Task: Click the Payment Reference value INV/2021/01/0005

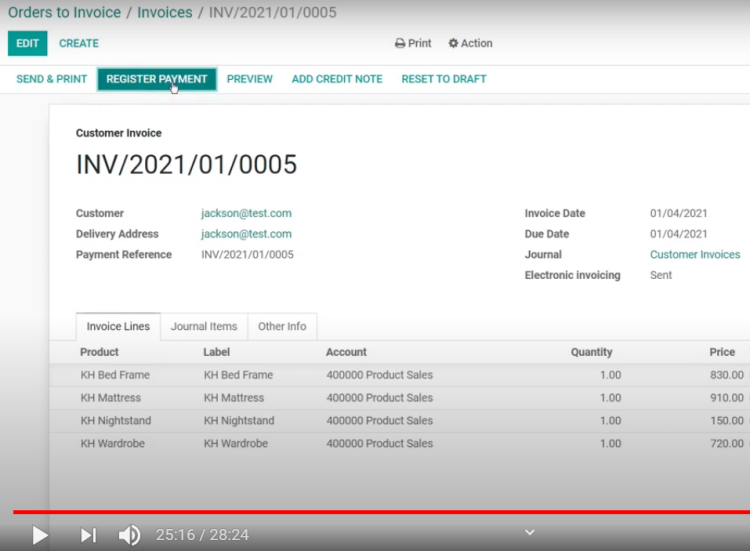Action: coord(248,254)
